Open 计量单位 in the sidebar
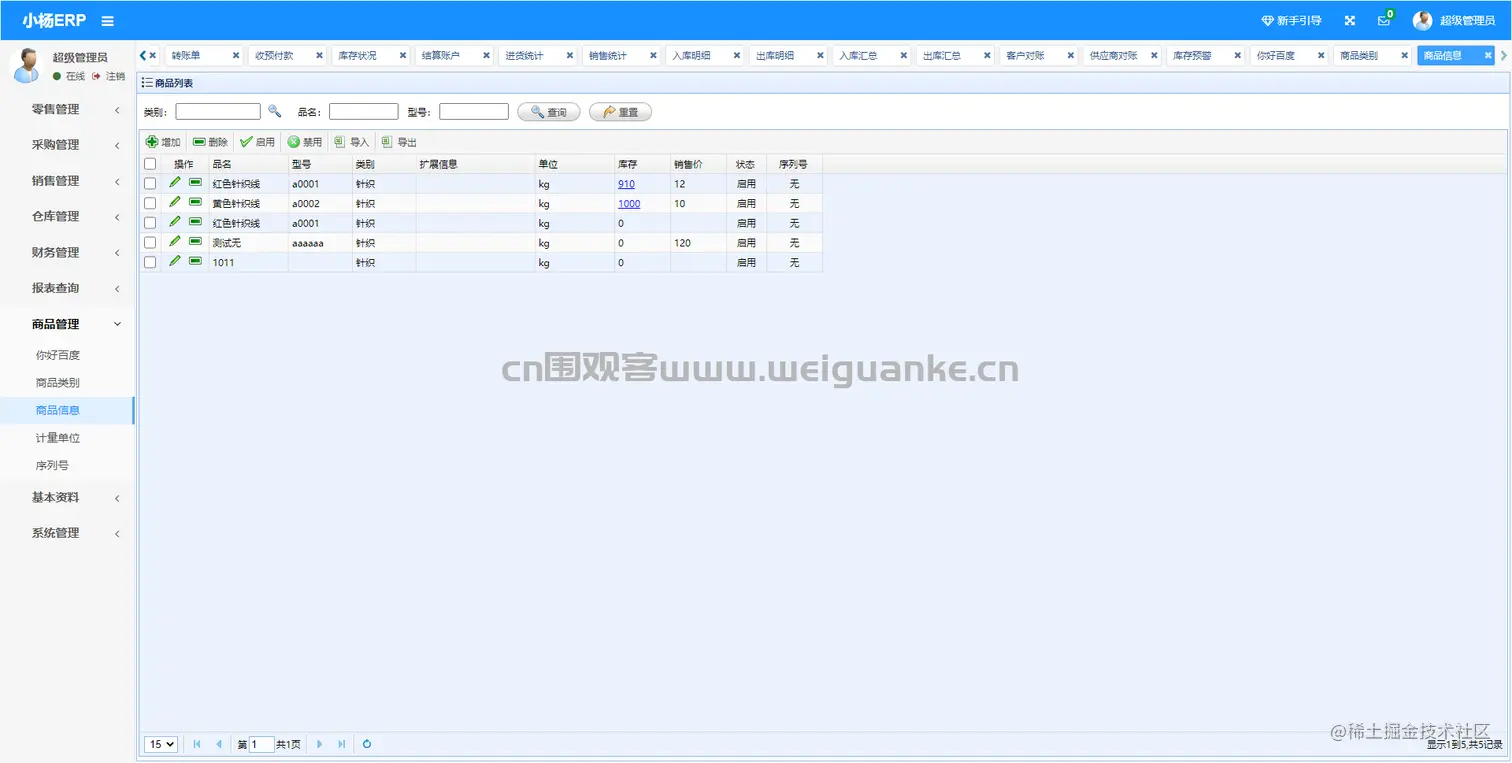The width and height of the screenshot is (1512, 763). 58,438
